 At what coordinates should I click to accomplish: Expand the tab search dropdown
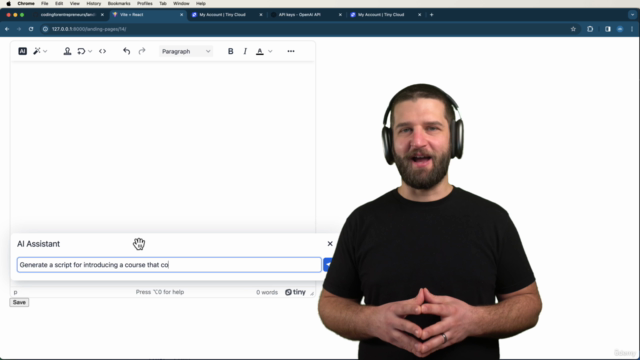click(x=632, y=15)
